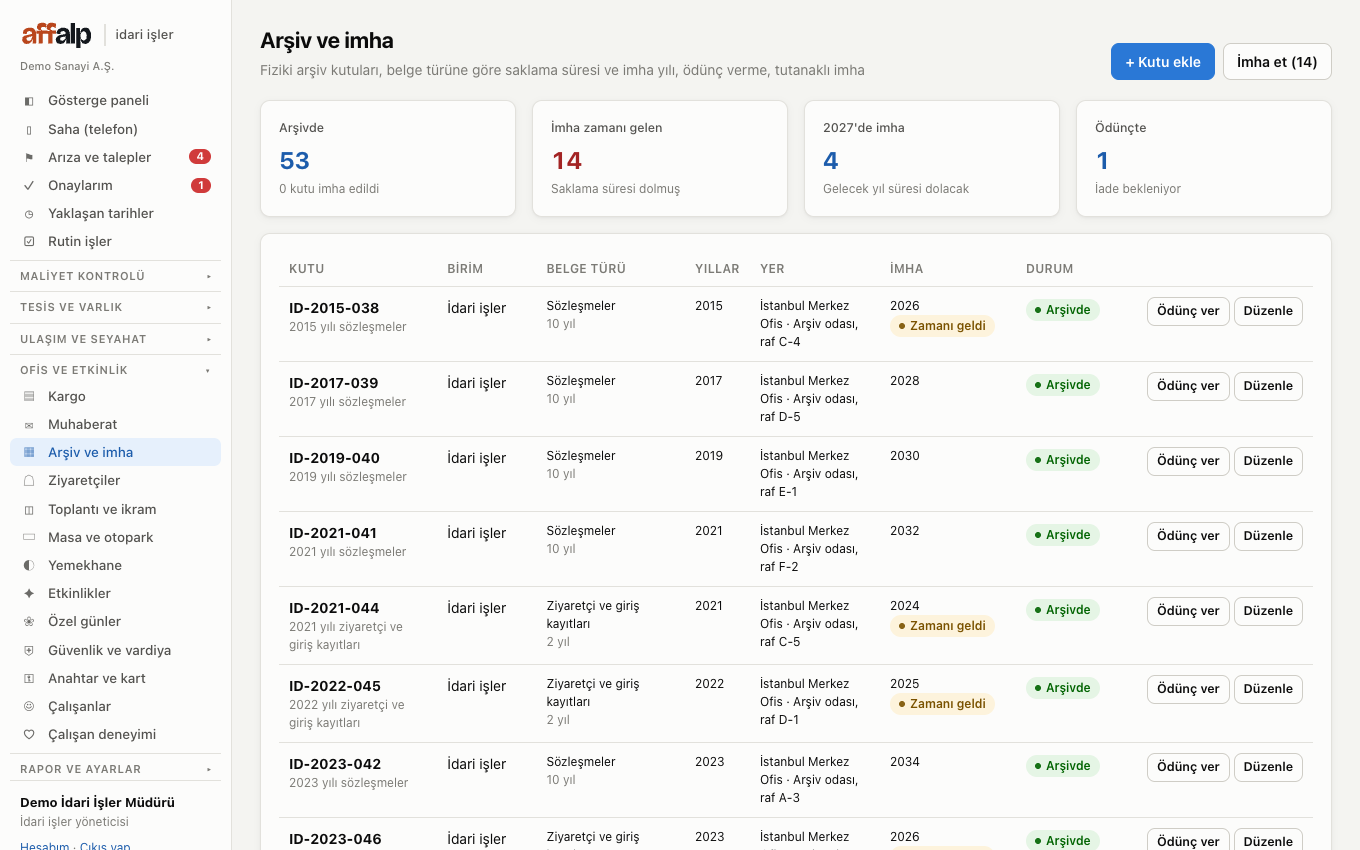Click the red badge 4 on Arıza ve talepler

pos(200,157)
